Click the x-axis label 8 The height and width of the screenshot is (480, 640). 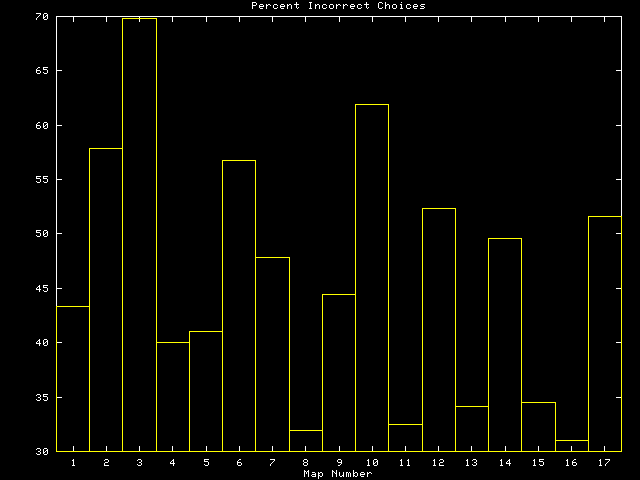pyautogui.click(x=306, y=462)
